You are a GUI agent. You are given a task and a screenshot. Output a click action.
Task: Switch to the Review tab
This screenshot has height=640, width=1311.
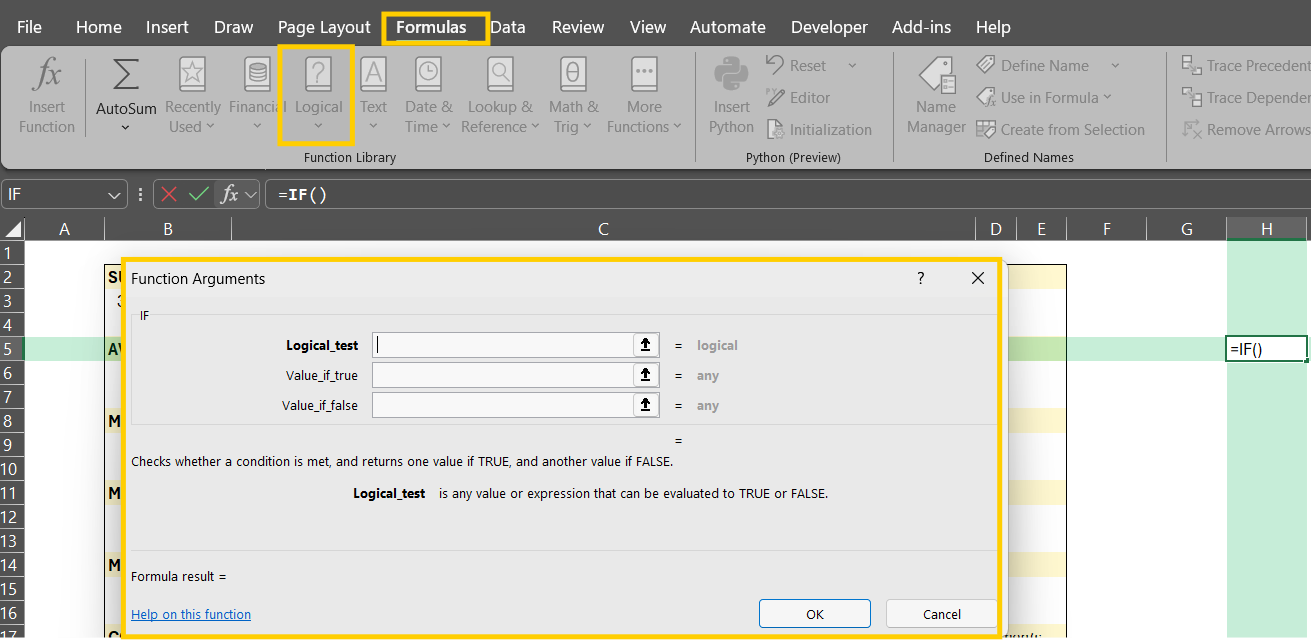pos(578,27)
